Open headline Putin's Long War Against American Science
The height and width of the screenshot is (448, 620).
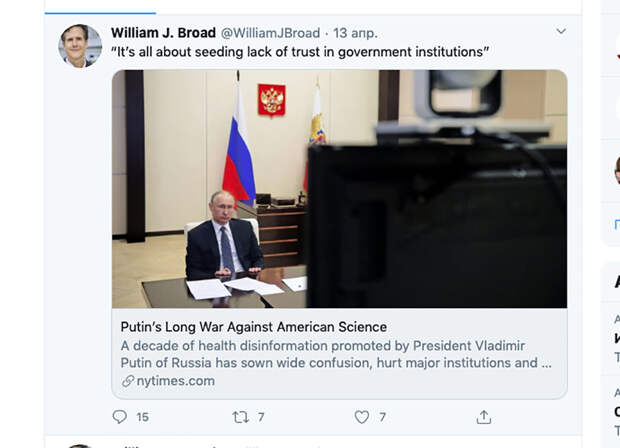coord(253,327)
